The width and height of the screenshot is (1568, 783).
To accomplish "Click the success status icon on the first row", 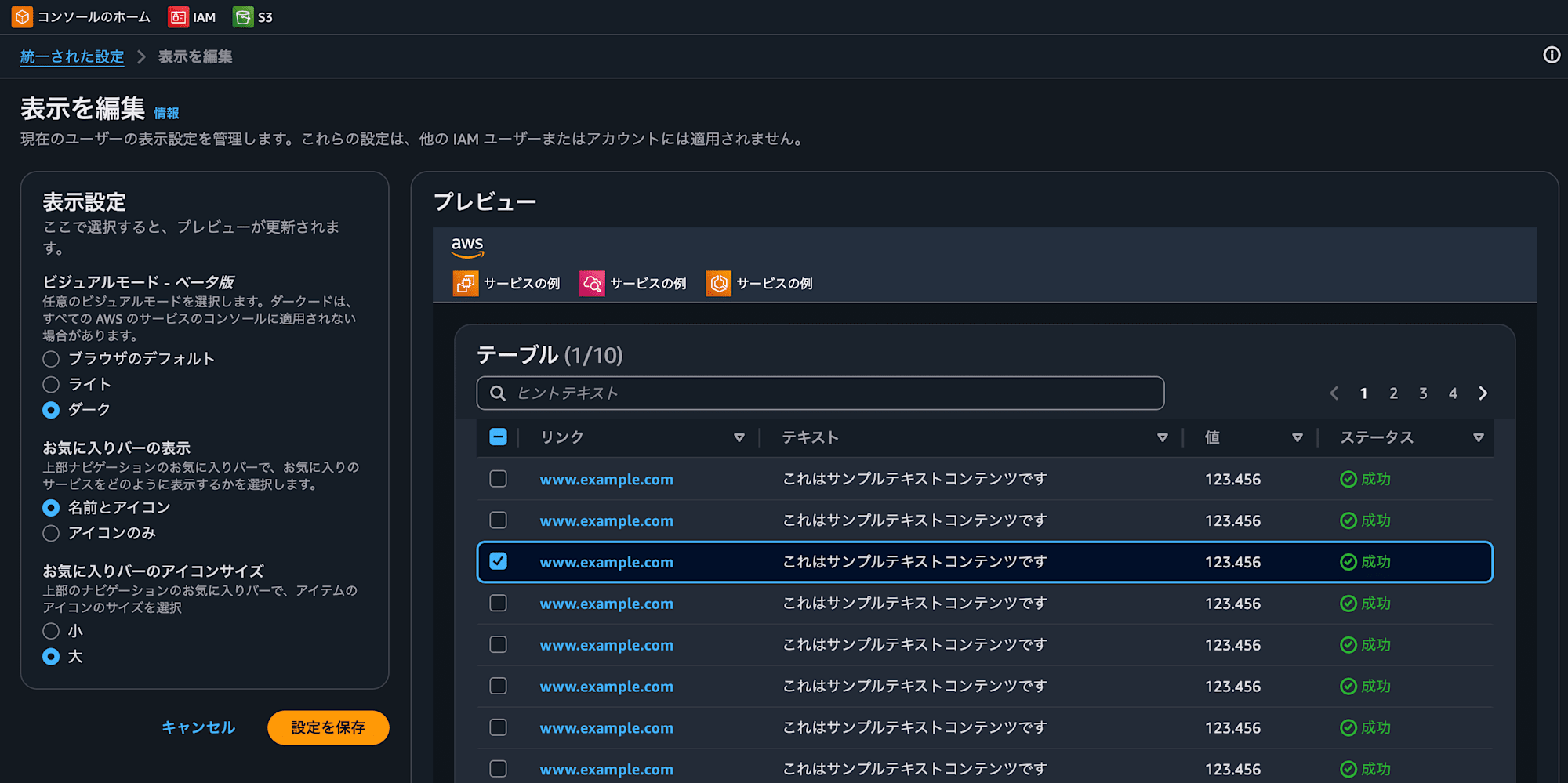I will click(x=1348, y=479).
